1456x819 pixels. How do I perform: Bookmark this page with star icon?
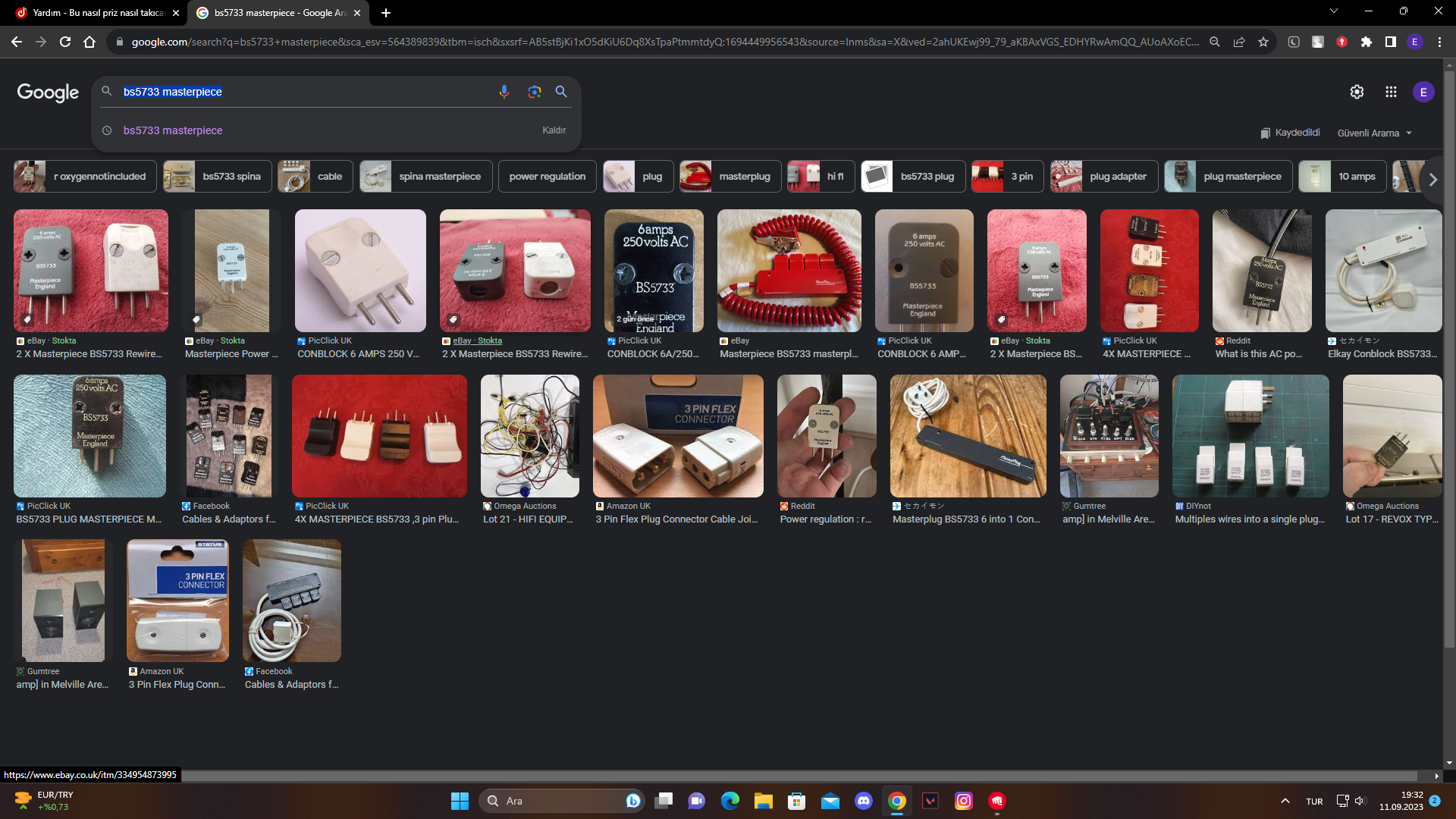click(1263, 42)
